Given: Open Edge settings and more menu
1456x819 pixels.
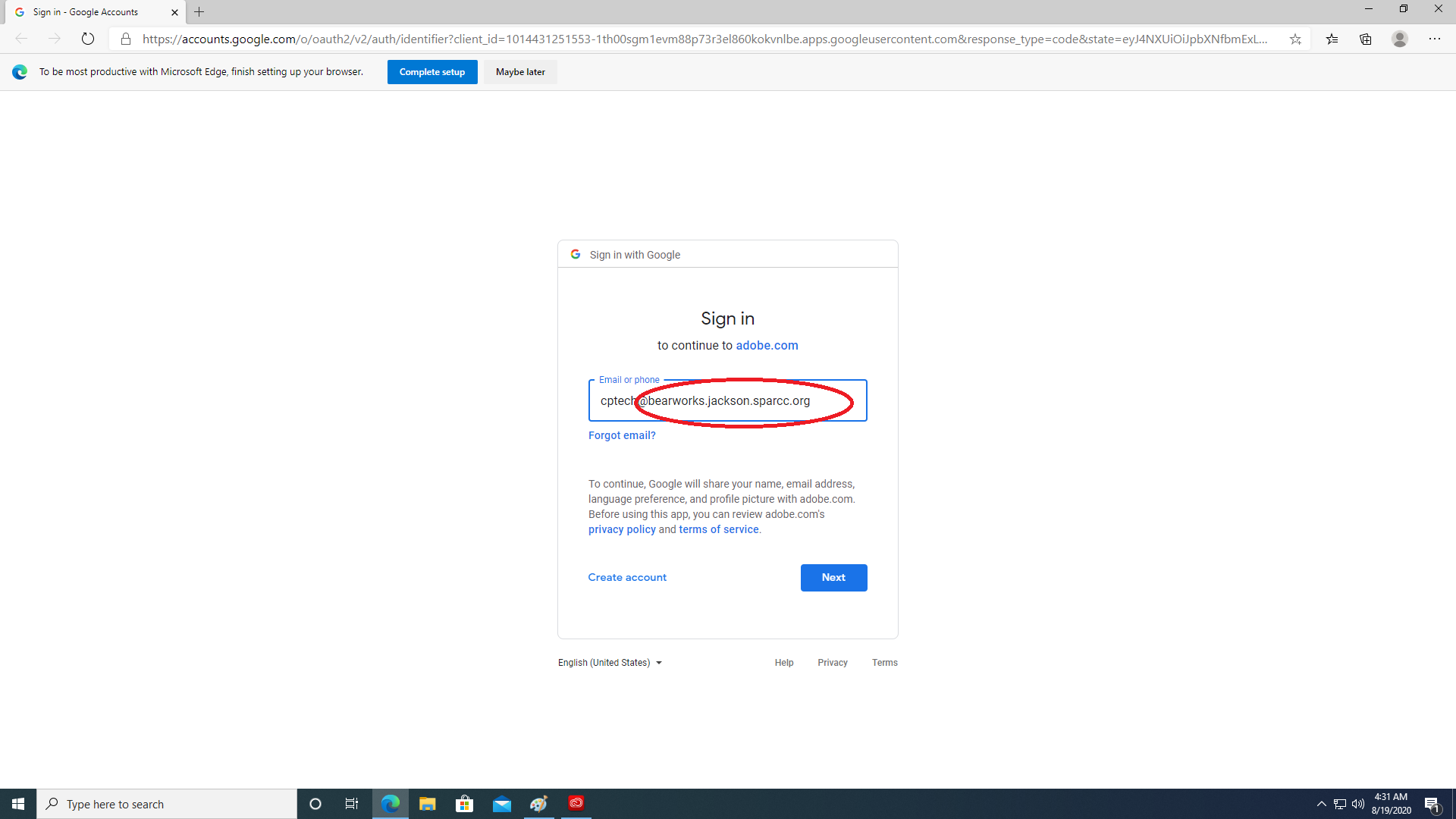Looking at the screenshot, I should click(x=1435, y=39).
